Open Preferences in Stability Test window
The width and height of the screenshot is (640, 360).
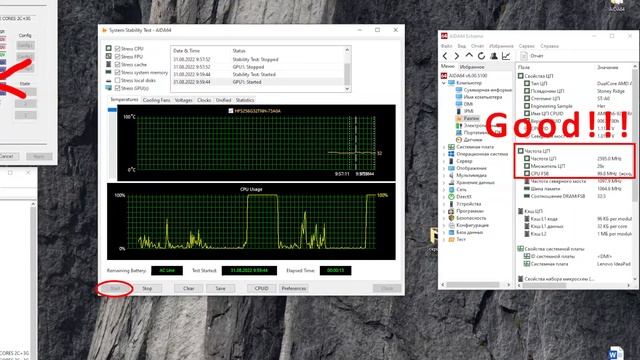click(x=293, y=288)
